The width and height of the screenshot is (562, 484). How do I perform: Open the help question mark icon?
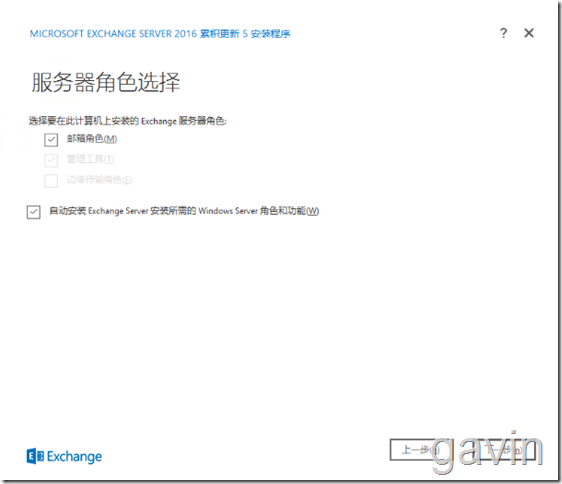click(x=503, y=33)
